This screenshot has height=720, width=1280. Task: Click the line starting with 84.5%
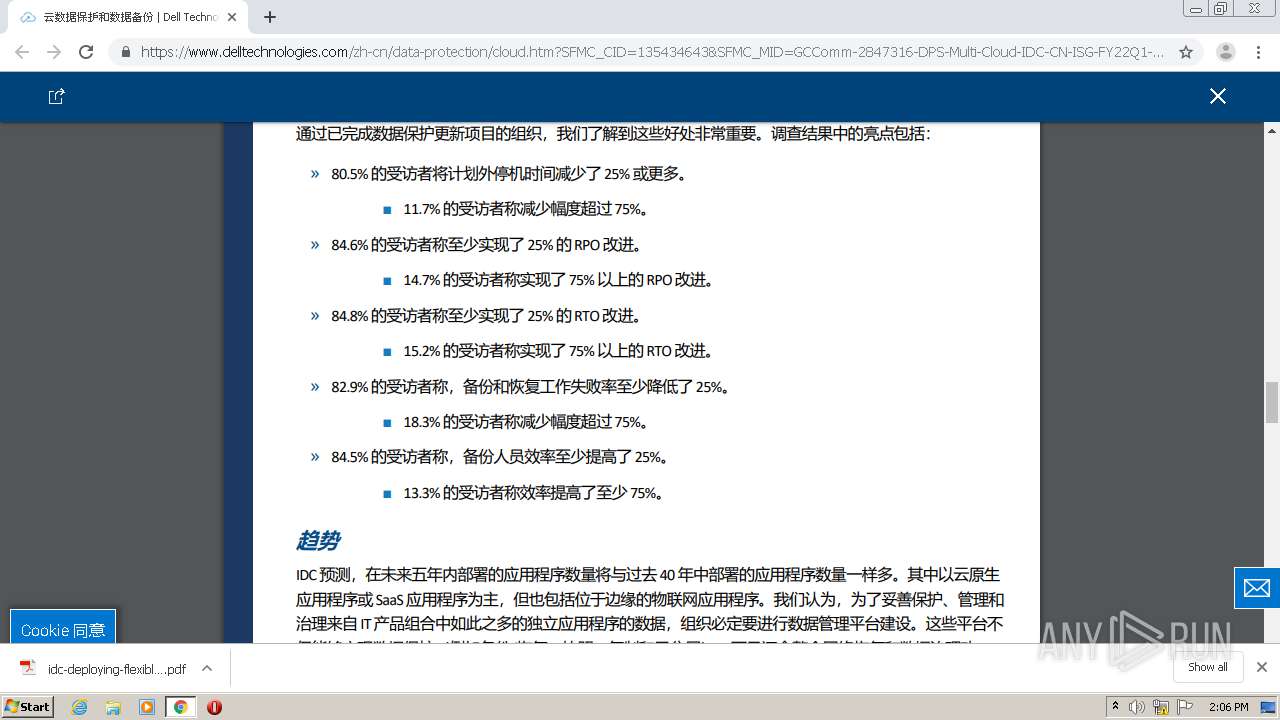click(x=500, y=457)
